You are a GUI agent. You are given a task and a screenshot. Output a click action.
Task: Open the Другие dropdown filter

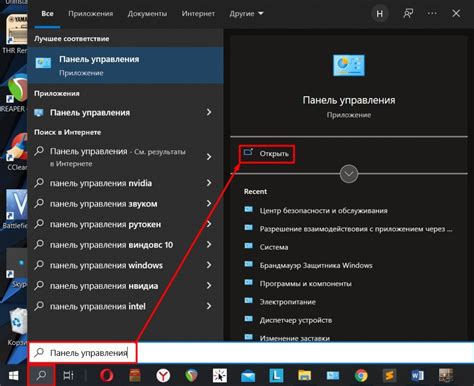246,14
